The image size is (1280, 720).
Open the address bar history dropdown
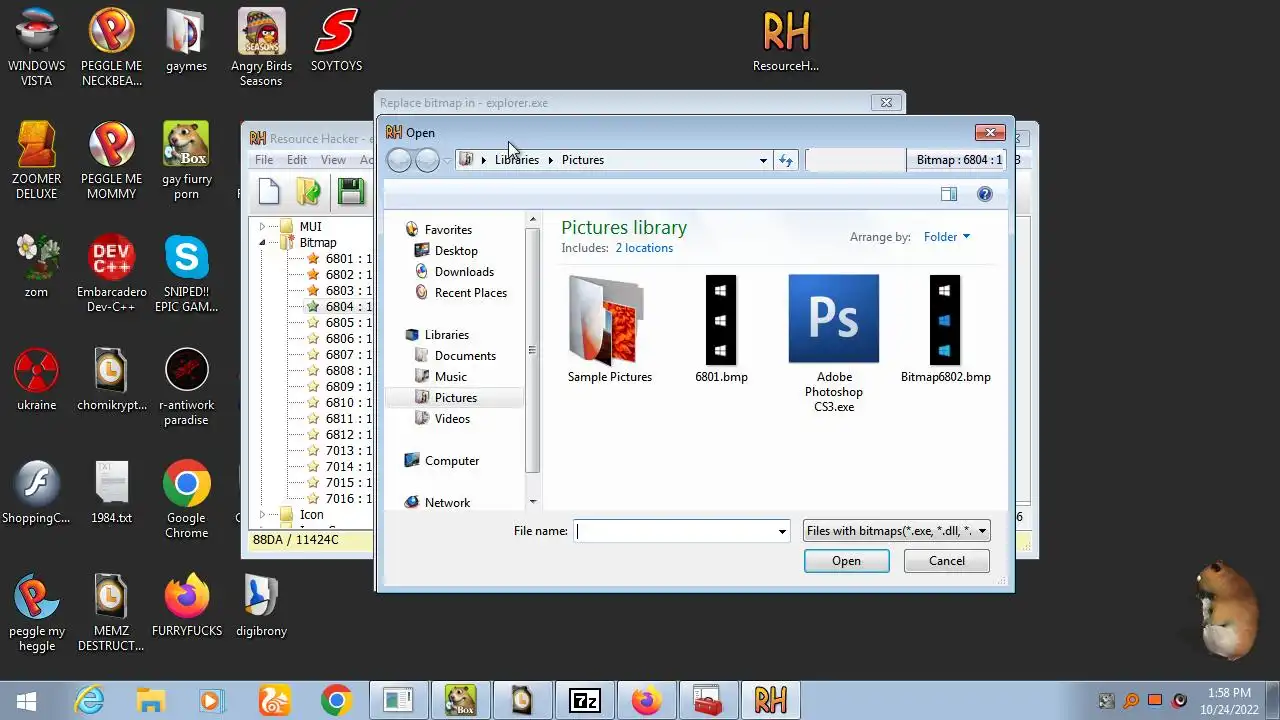[763, 160]
